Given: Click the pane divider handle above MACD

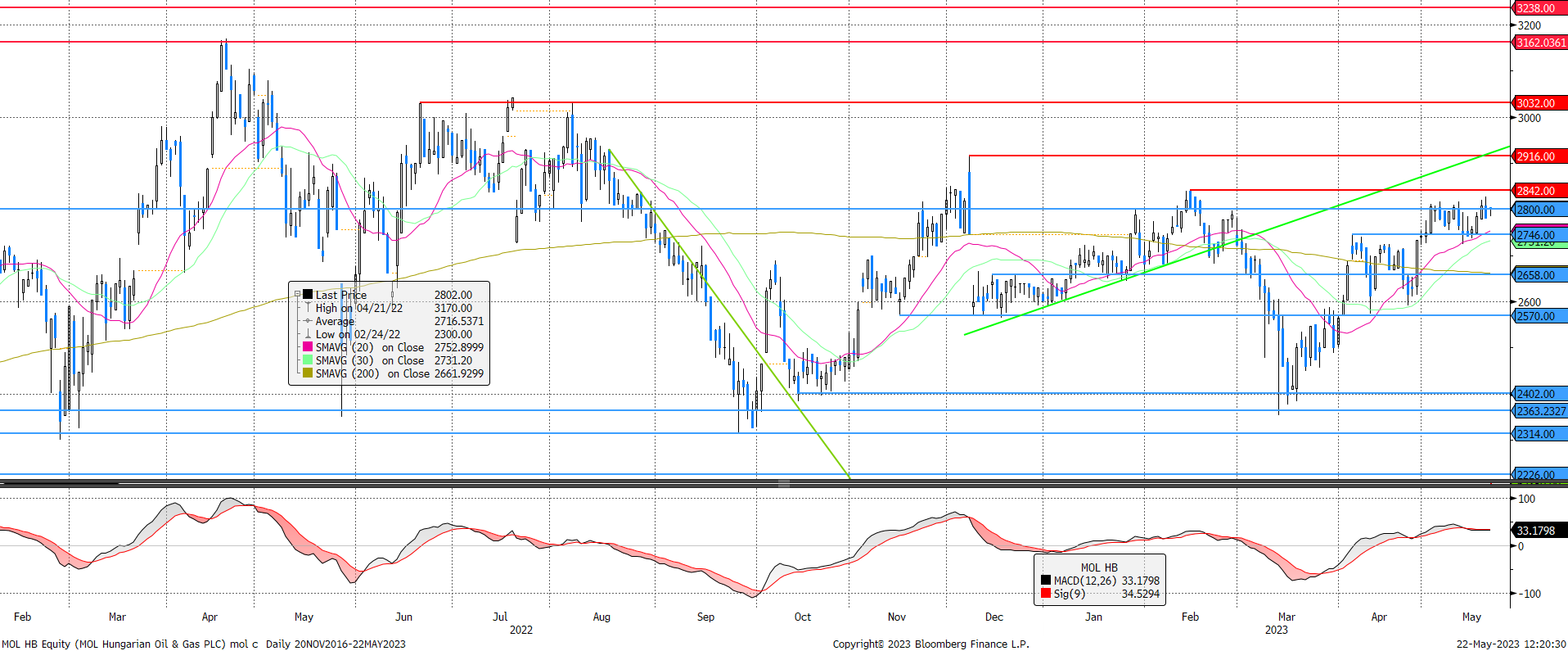Looking at the screenshot, I should (784, 484).
